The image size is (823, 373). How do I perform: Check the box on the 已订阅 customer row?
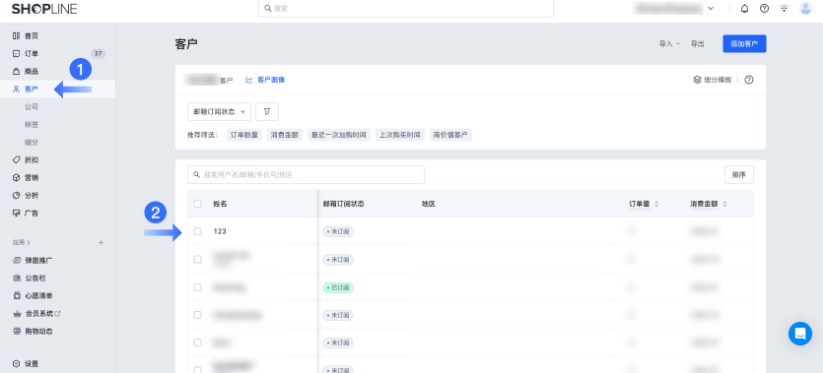pos(197,287)
